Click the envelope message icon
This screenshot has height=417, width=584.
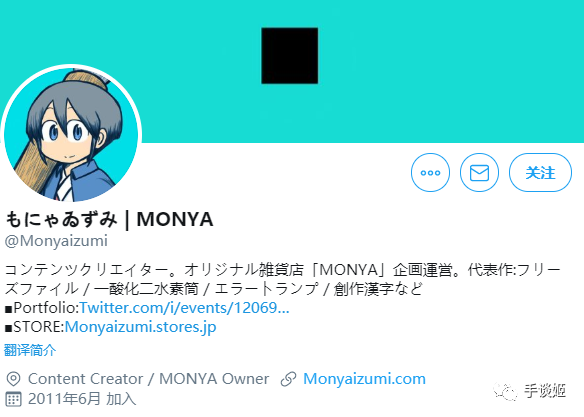point(479,172)
